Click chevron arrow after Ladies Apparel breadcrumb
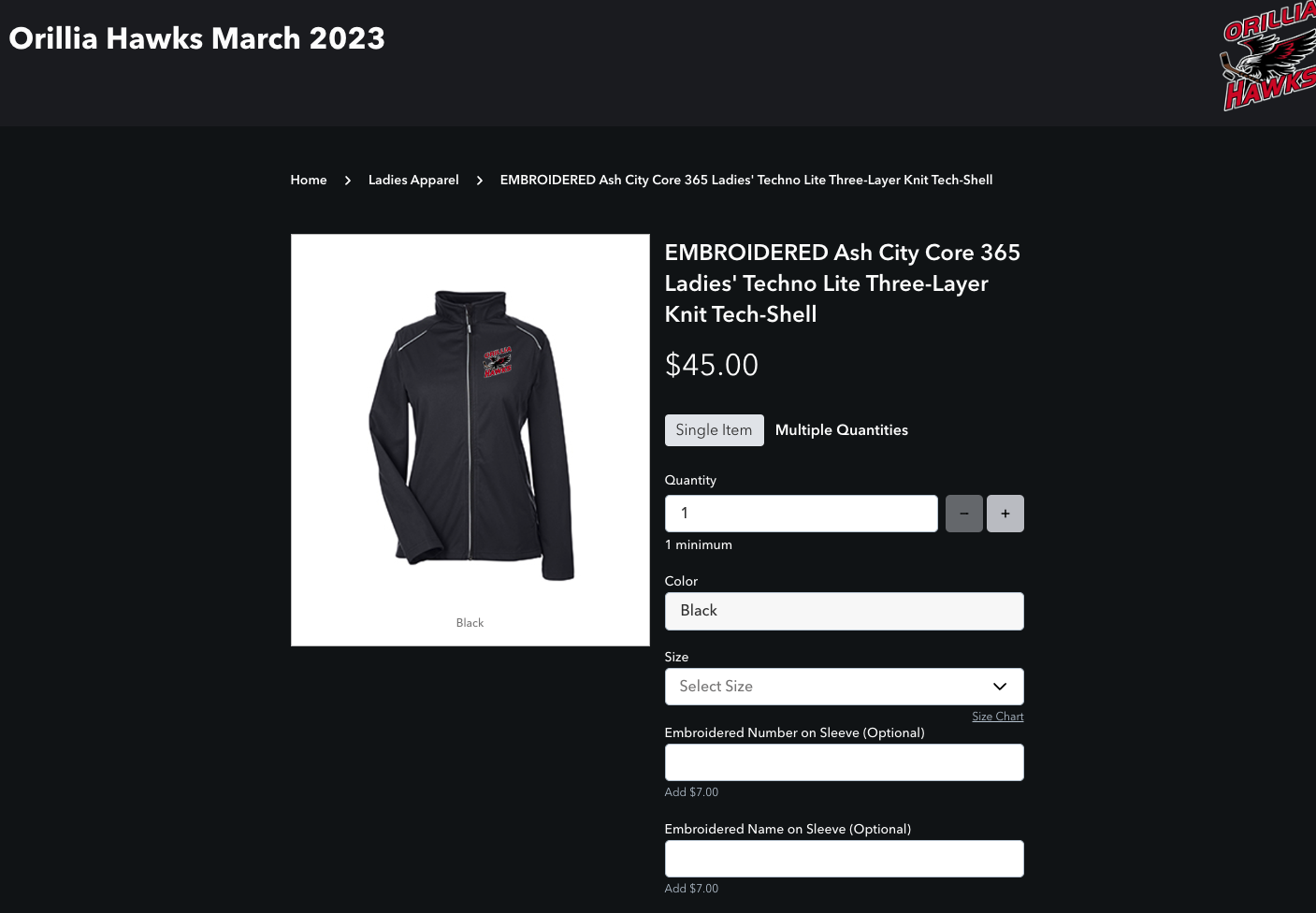The width and height of the screenshot is (1316, 913). 480,181
